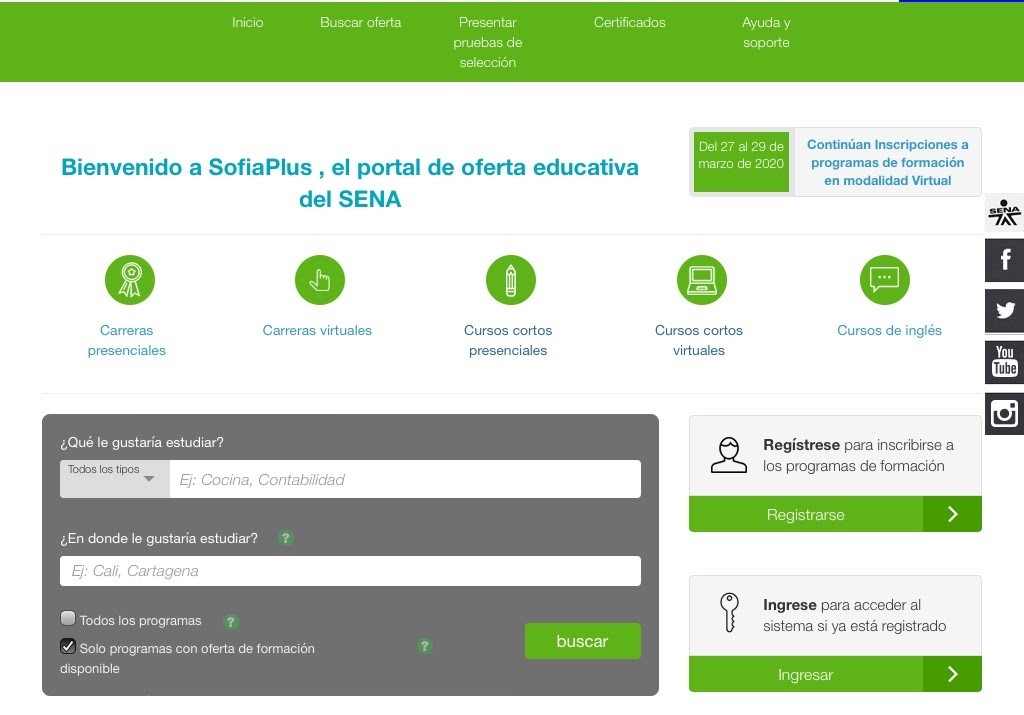Open Cursos de inglés chat icon
This screenshot has width=1024, height=715.
click(884, 279)
